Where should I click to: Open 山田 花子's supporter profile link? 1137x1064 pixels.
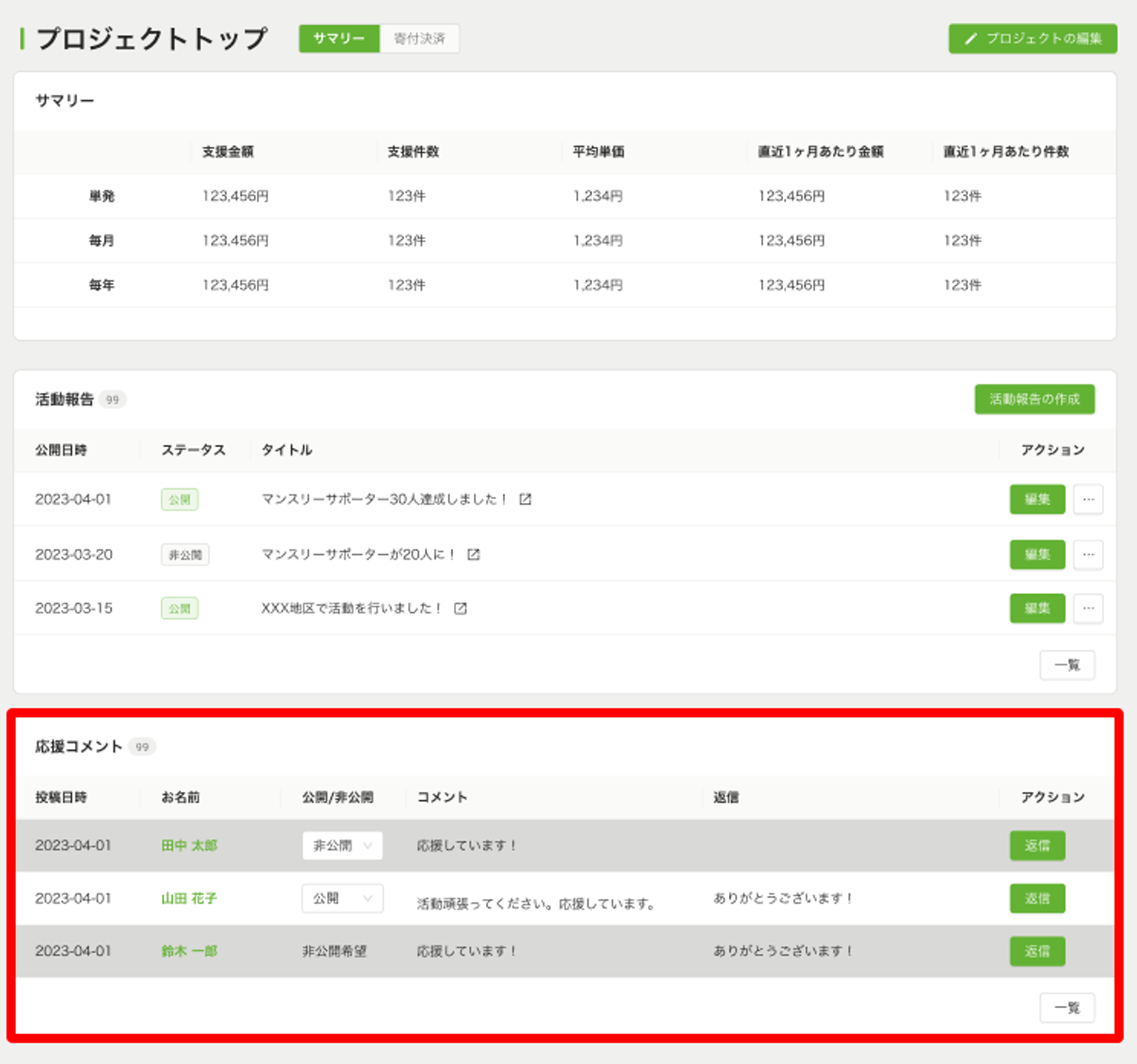189,898
